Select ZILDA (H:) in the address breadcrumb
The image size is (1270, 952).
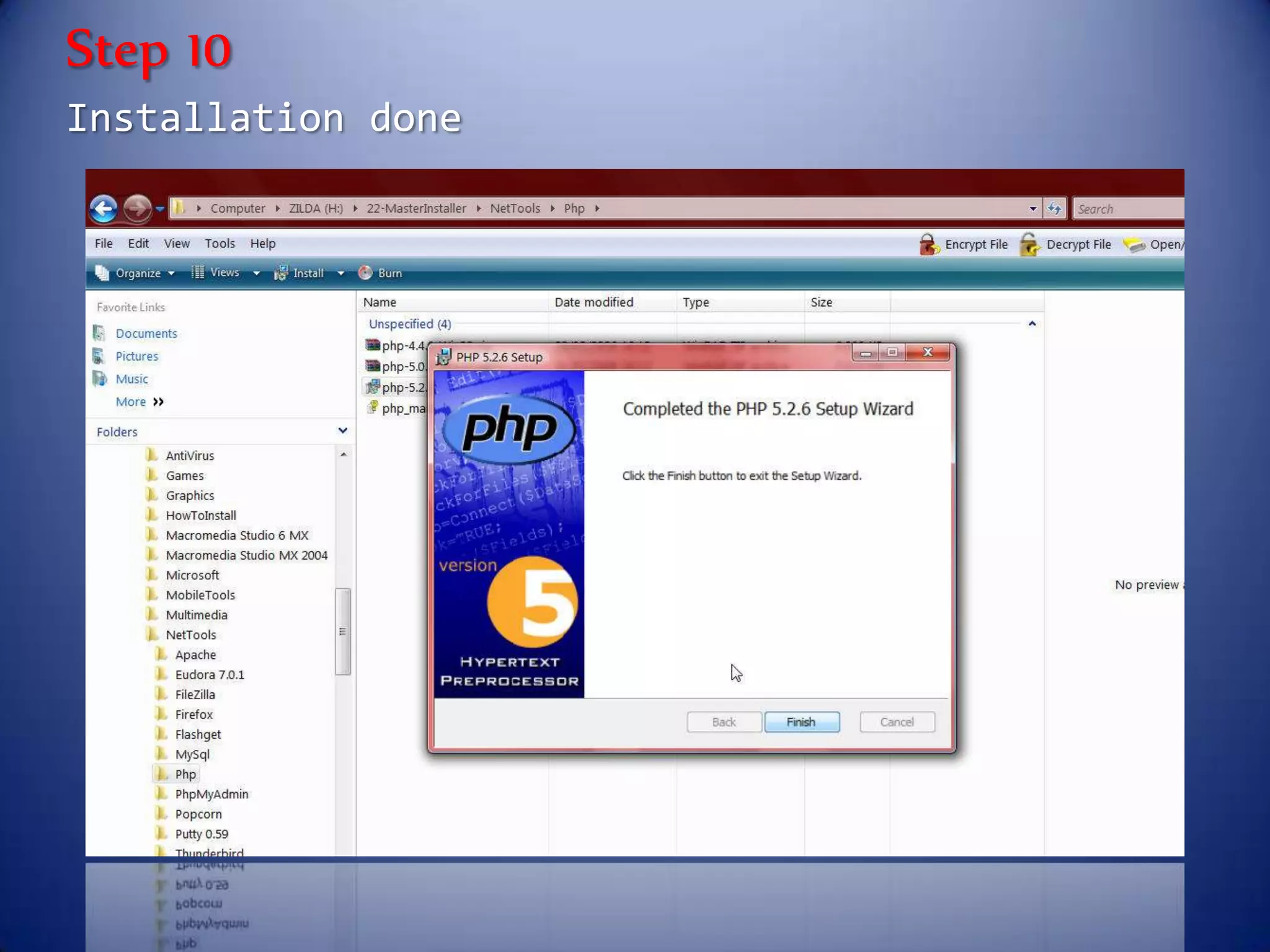tap(316, 208)
